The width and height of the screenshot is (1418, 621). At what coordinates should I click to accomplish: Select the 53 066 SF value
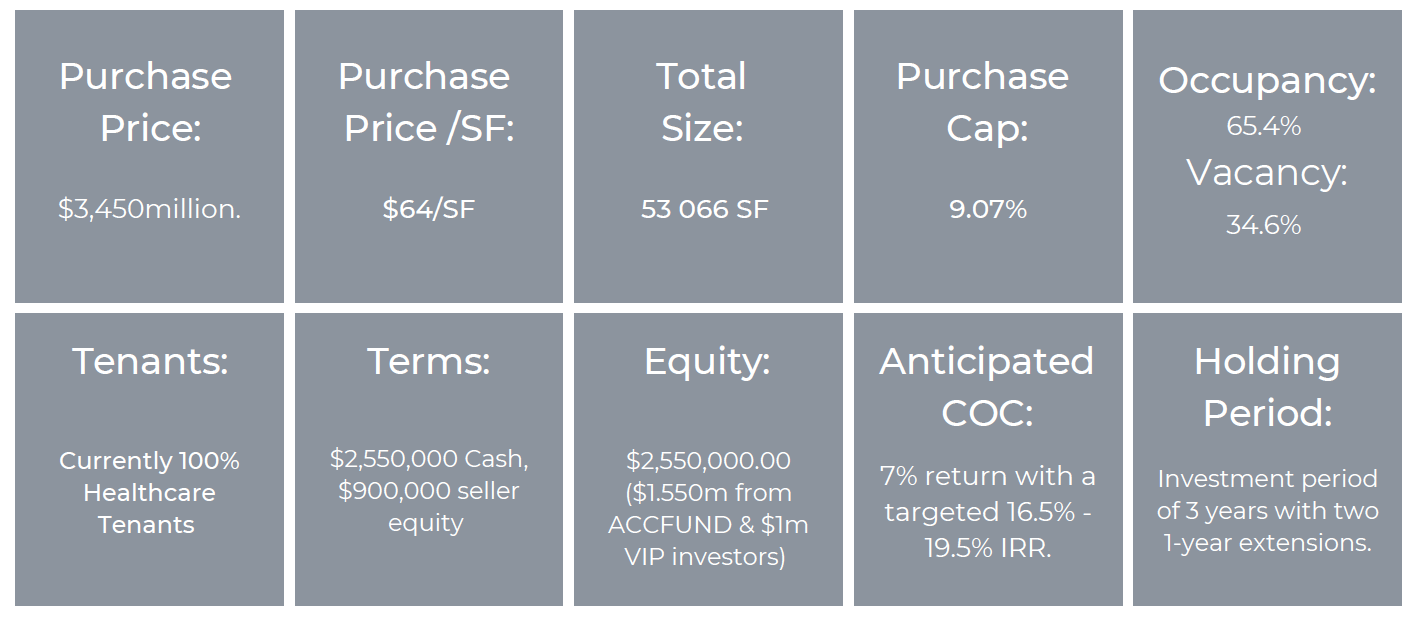tap(705, 209)
